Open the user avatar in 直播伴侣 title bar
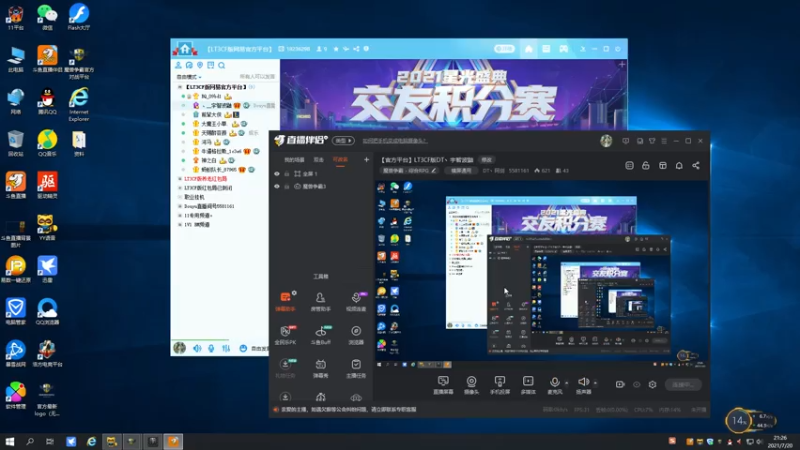800x450 pixels. coord(606,141)
